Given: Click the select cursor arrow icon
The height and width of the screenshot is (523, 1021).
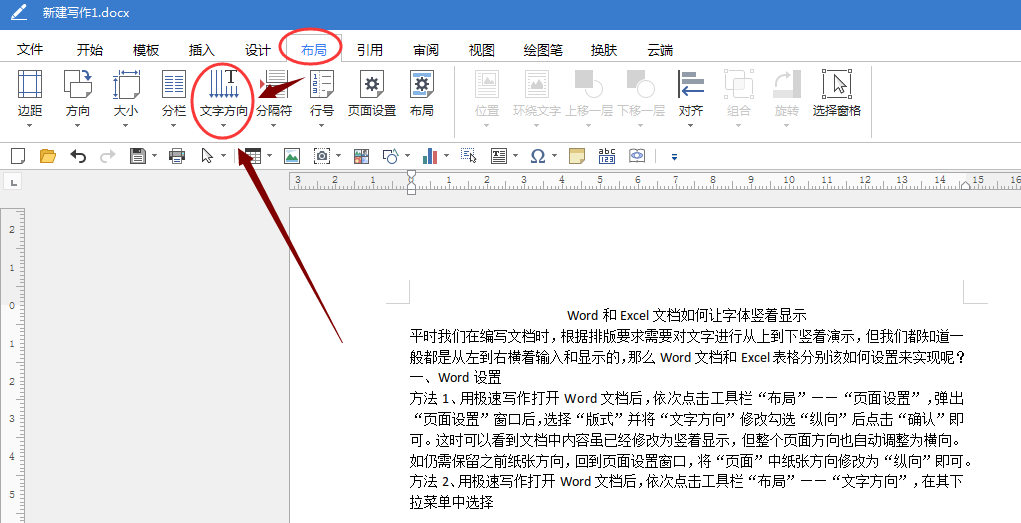Looking at the screenshot, I should [x=207, y=156].
